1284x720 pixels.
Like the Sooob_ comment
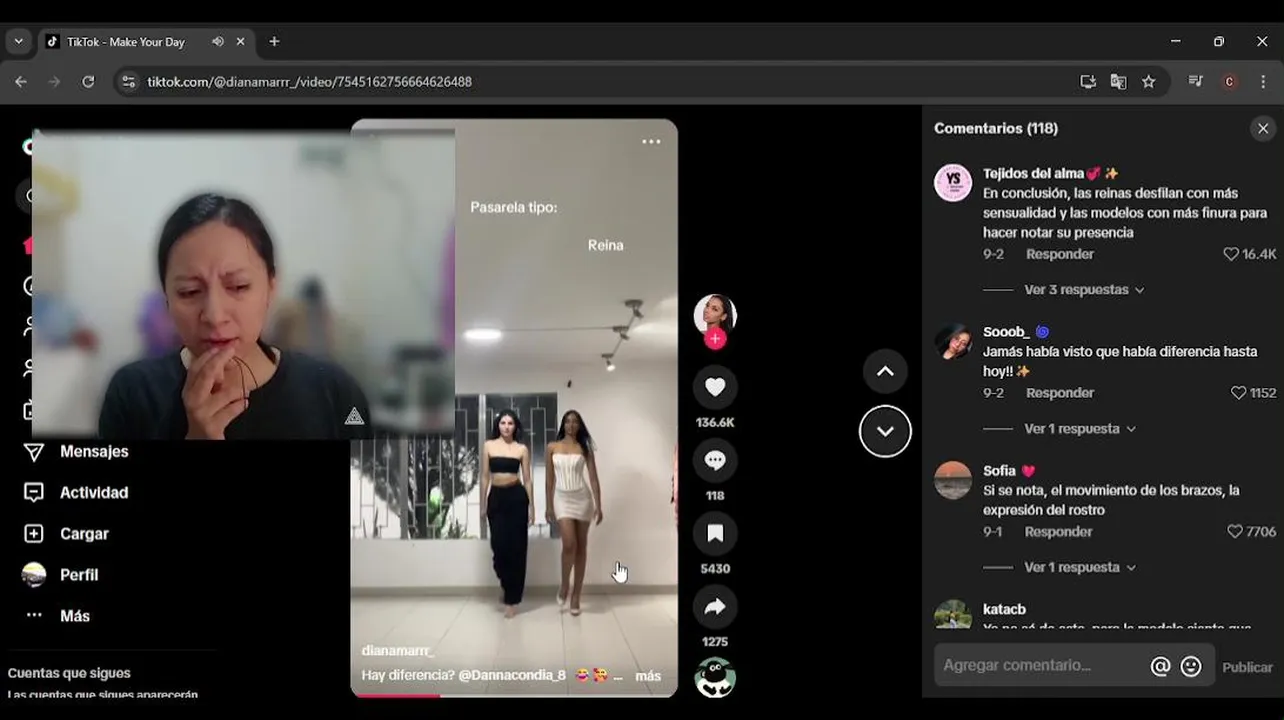1238,393
